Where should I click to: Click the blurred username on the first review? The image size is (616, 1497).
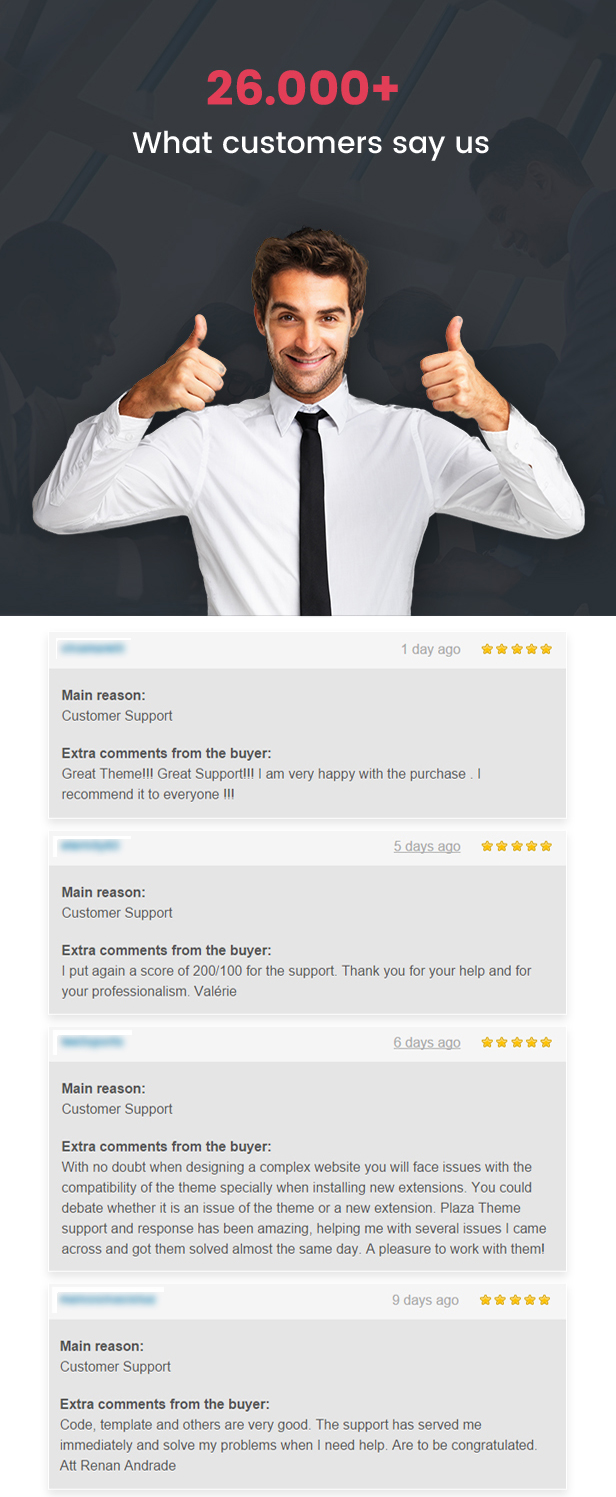(x=93, y=648)
